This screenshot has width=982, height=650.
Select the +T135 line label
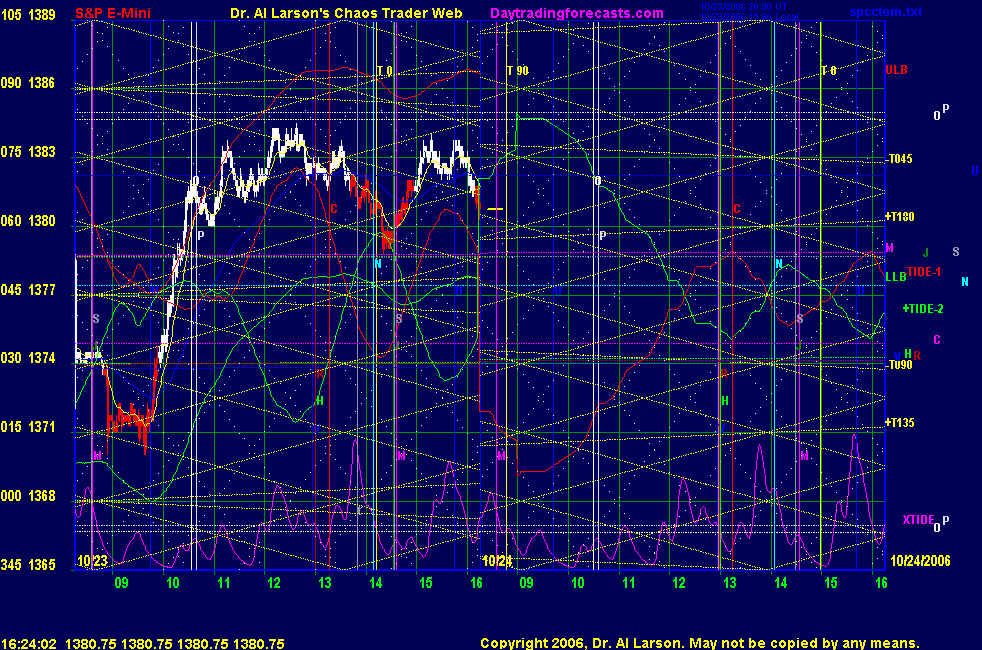coord(899,423)
